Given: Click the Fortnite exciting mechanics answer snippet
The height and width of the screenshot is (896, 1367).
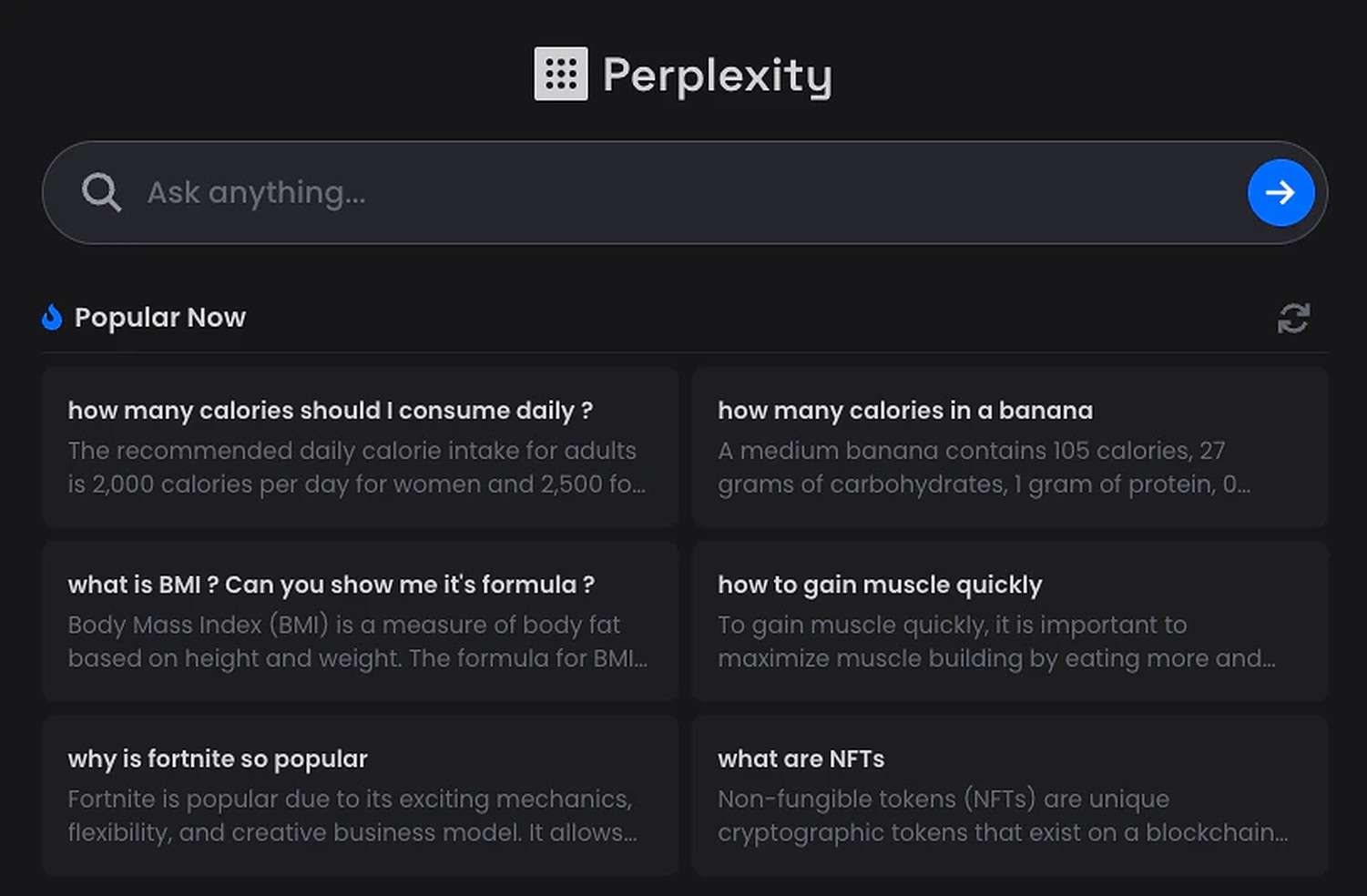Looking at the screenshot, I should pyautogui.click(x=351, y=815).
